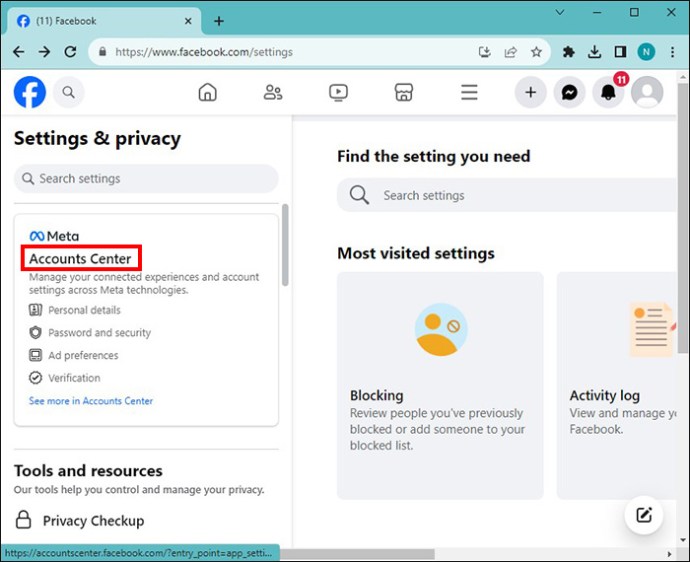Open the Activity log card
The image size is (690, 562).
click(x=617, y=386)
